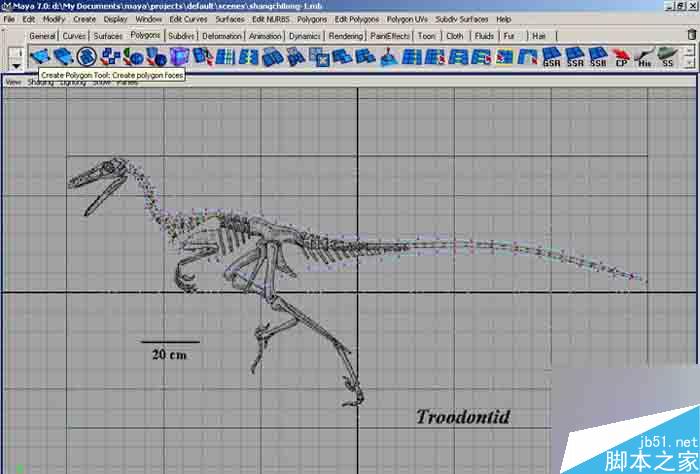
Task: Click the shelf scroll down arrow
Action: coord(690,63)
